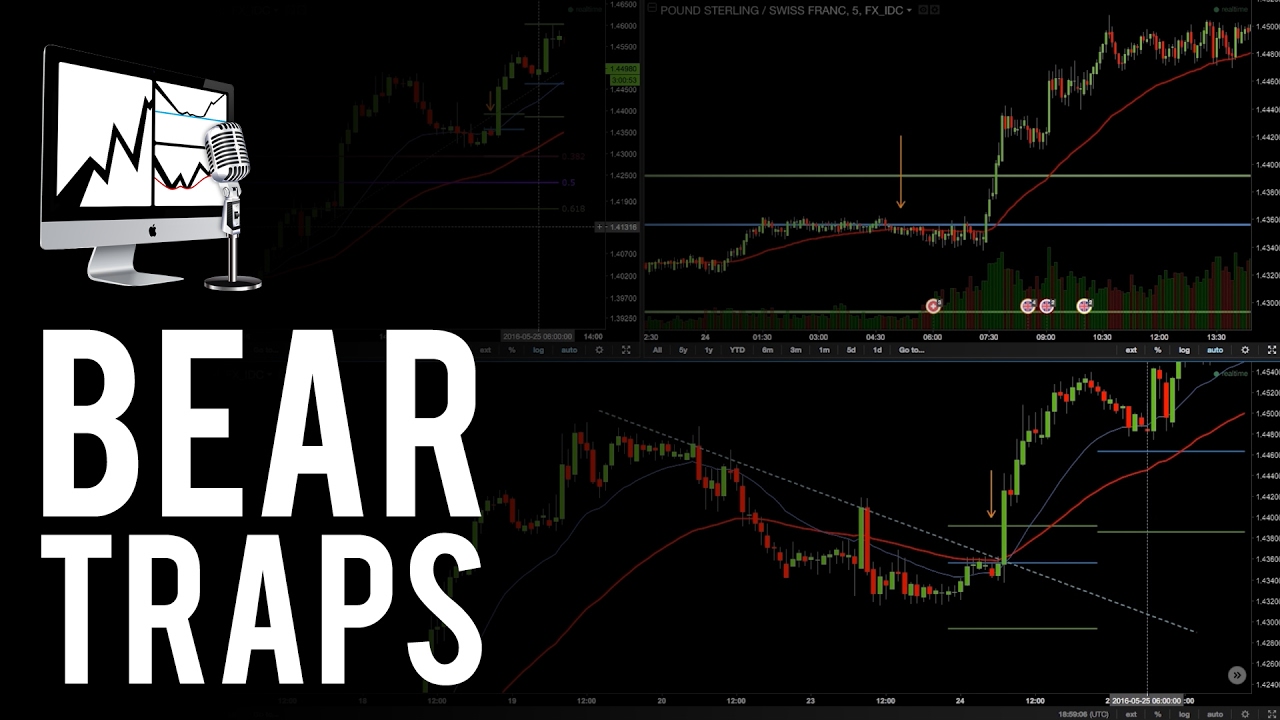Select the 1y time range
This screenshot has width=1280, height=720.
pos(709,350)
